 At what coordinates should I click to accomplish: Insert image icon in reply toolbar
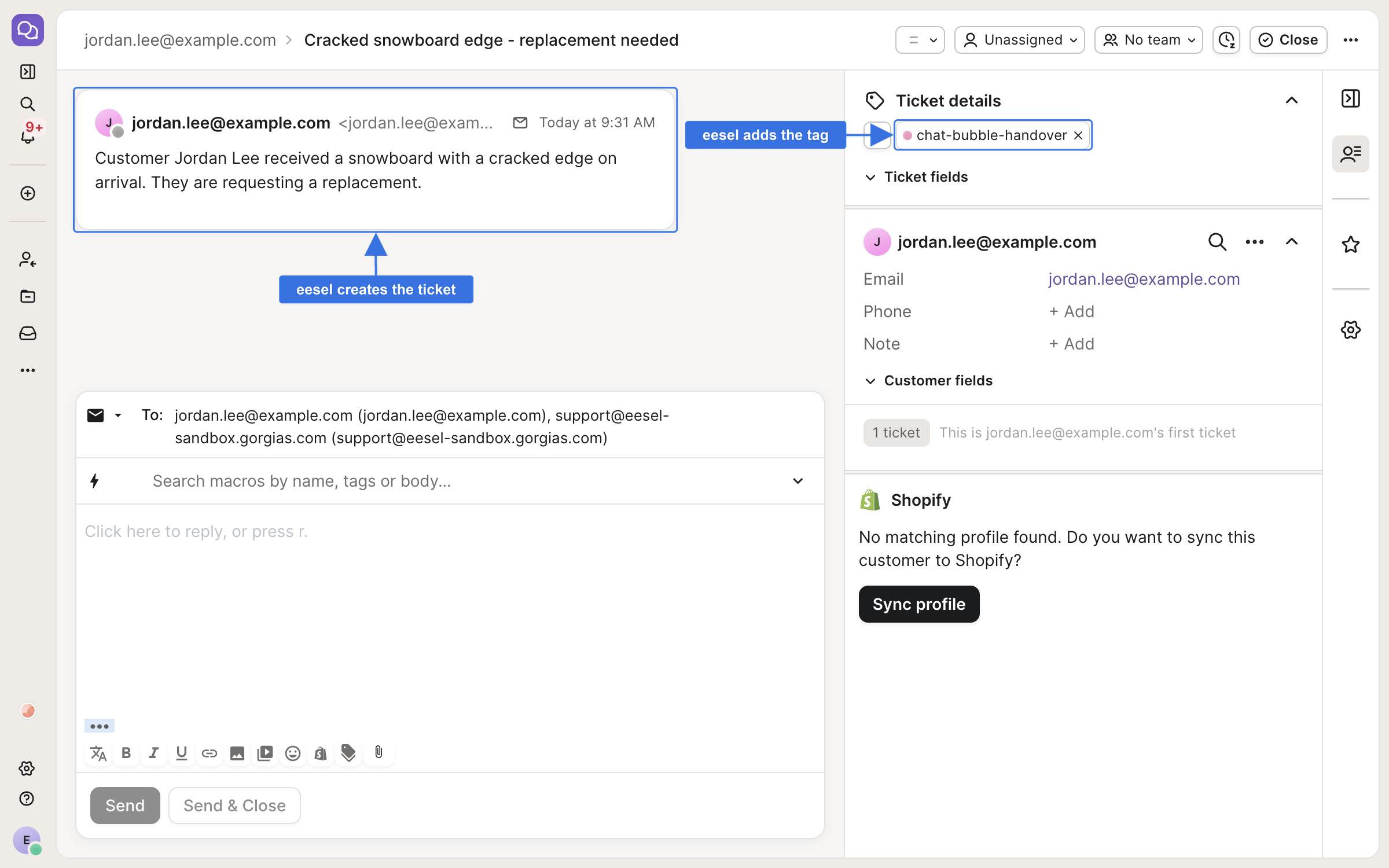(x=237, y=753)
